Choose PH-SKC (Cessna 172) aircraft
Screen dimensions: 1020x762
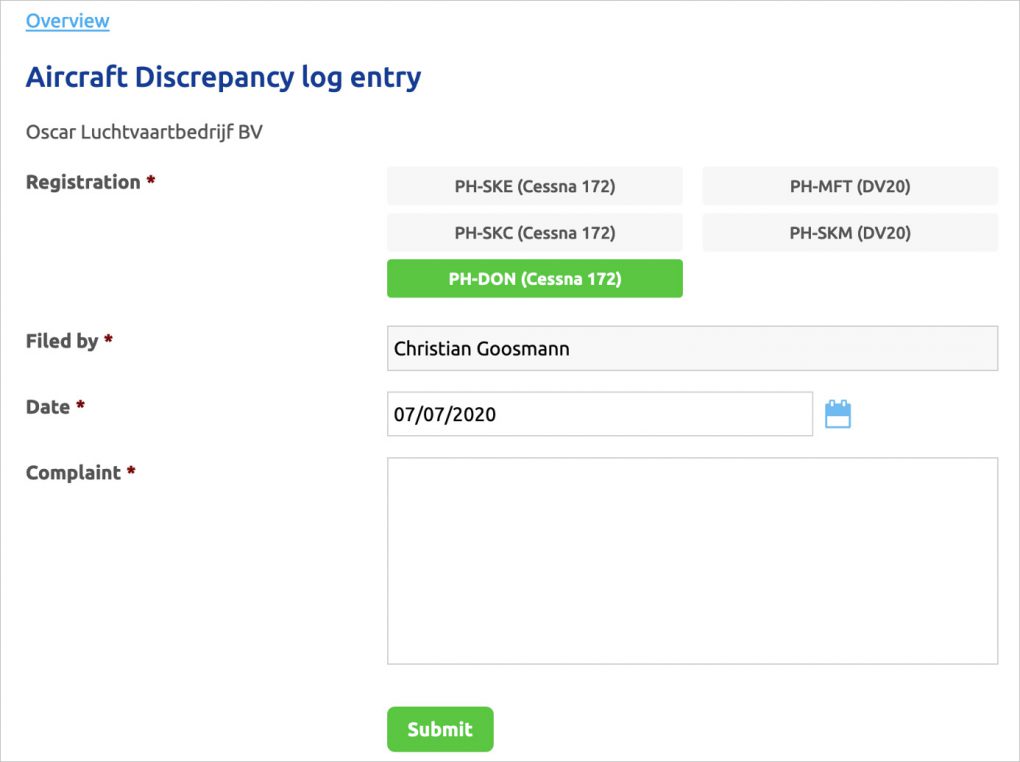(x=534, y=232)
